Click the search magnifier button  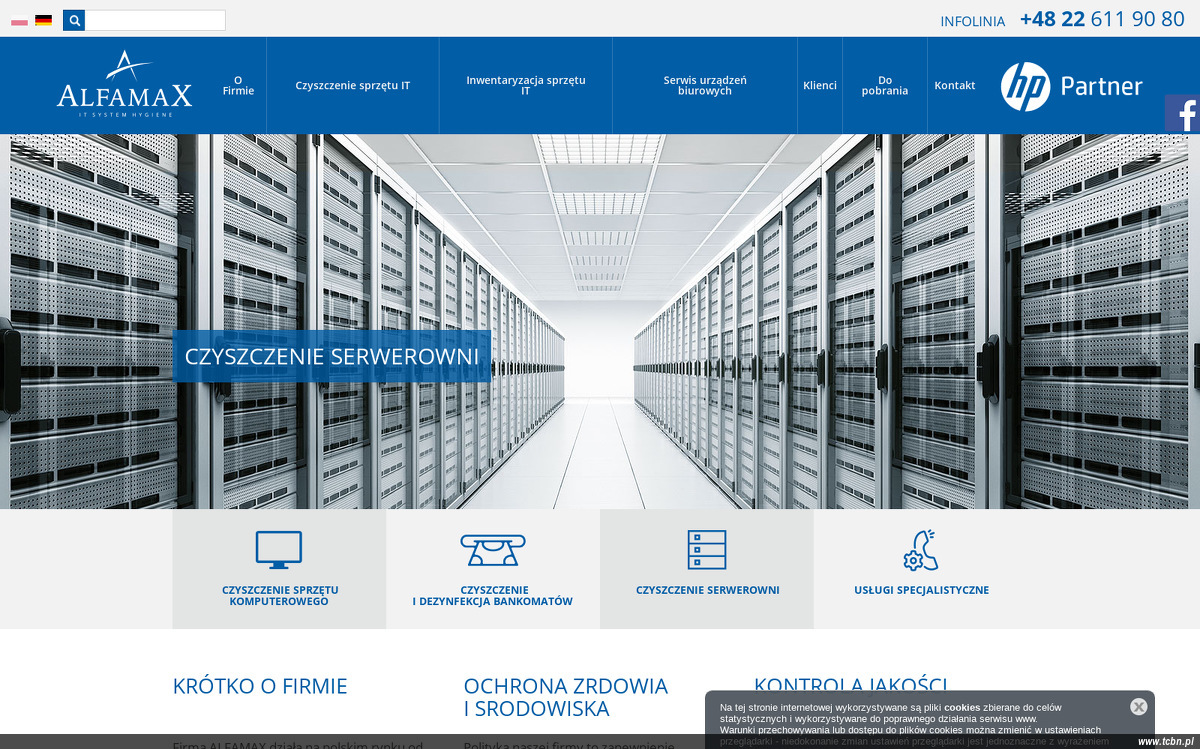pos(74,20)
